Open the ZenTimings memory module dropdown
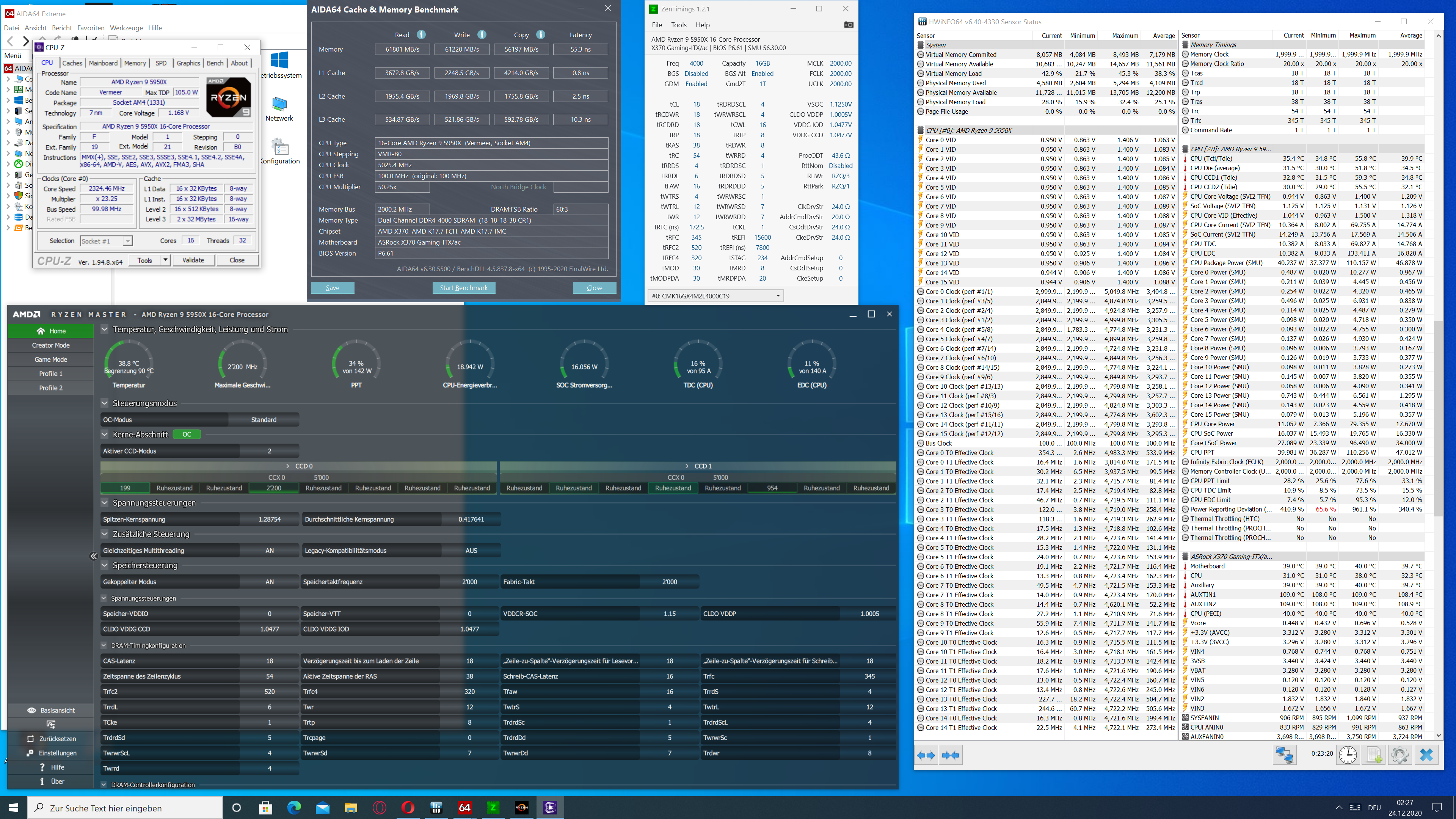The image size is (1456, 819). coord(778,296)
